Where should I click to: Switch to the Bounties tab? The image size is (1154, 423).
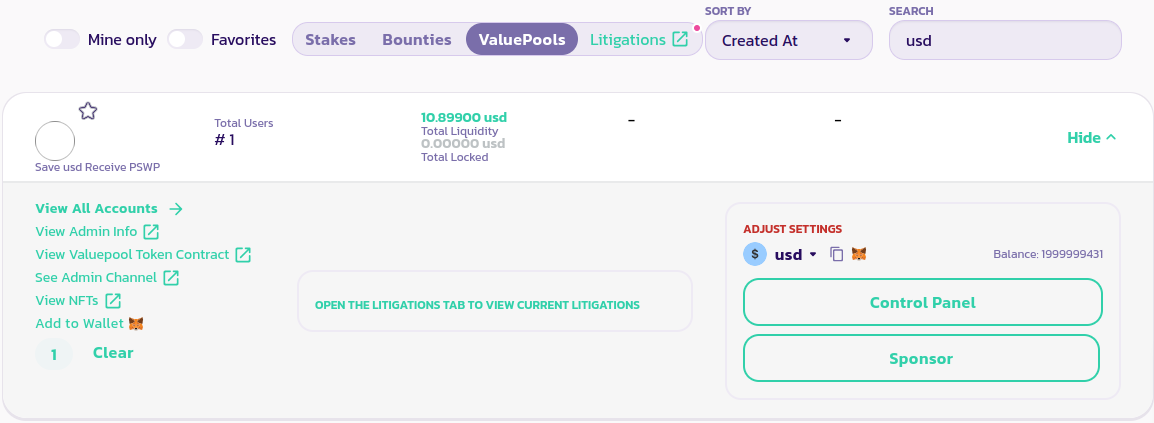tap(417, 40)
